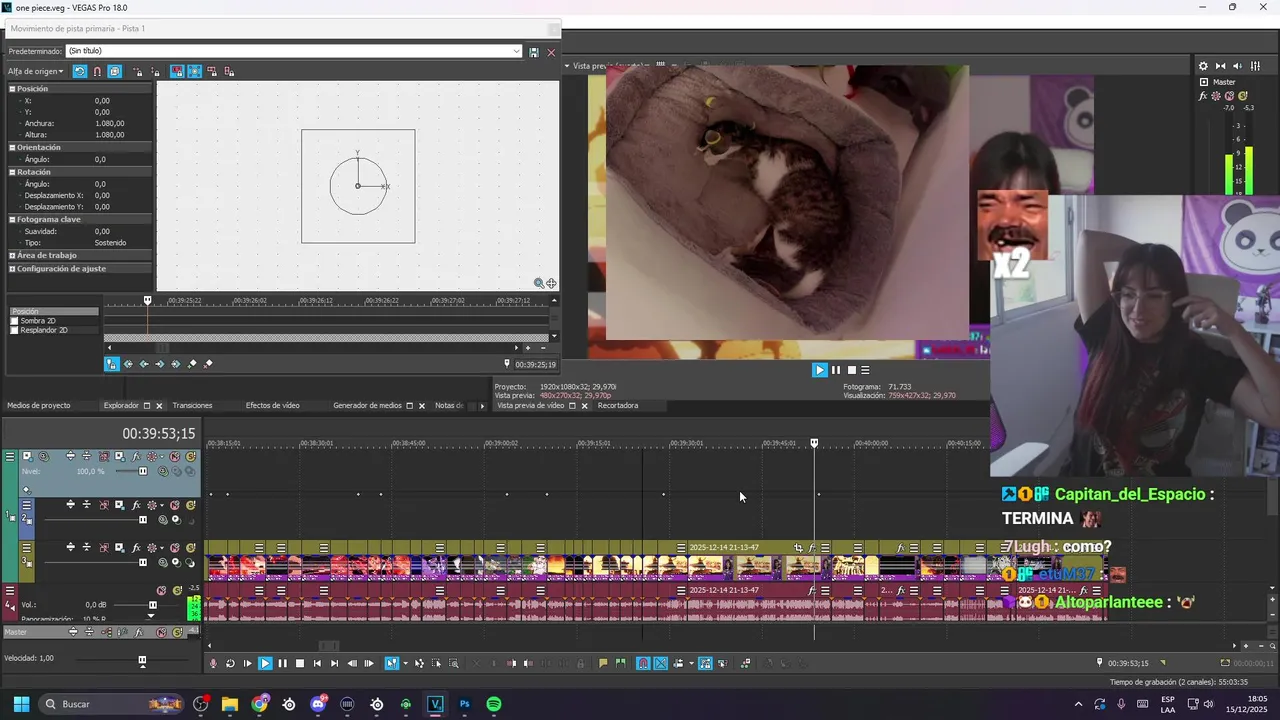
Task: Open preview settings gear icon
Action: tap(1203, 66)
